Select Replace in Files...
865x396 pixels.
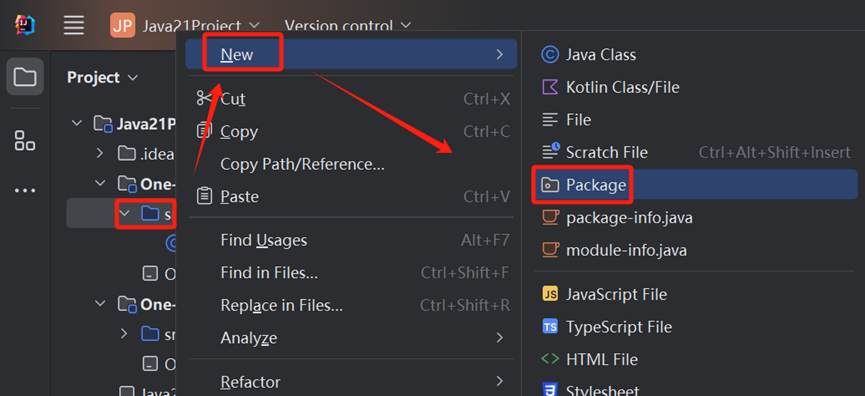point(351,306)
